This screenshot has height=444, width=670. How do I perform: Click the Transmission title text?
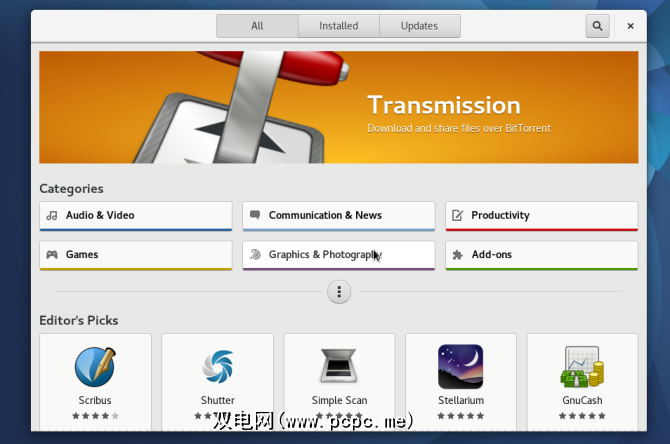[x=444, y=105]
